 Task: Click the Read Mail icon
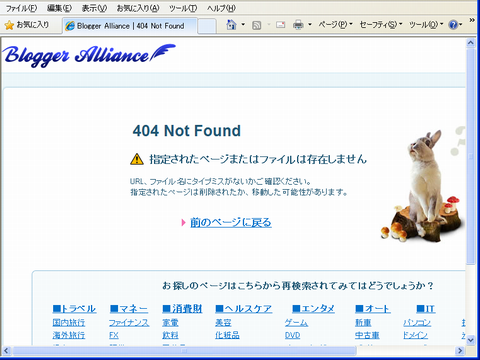281,25
